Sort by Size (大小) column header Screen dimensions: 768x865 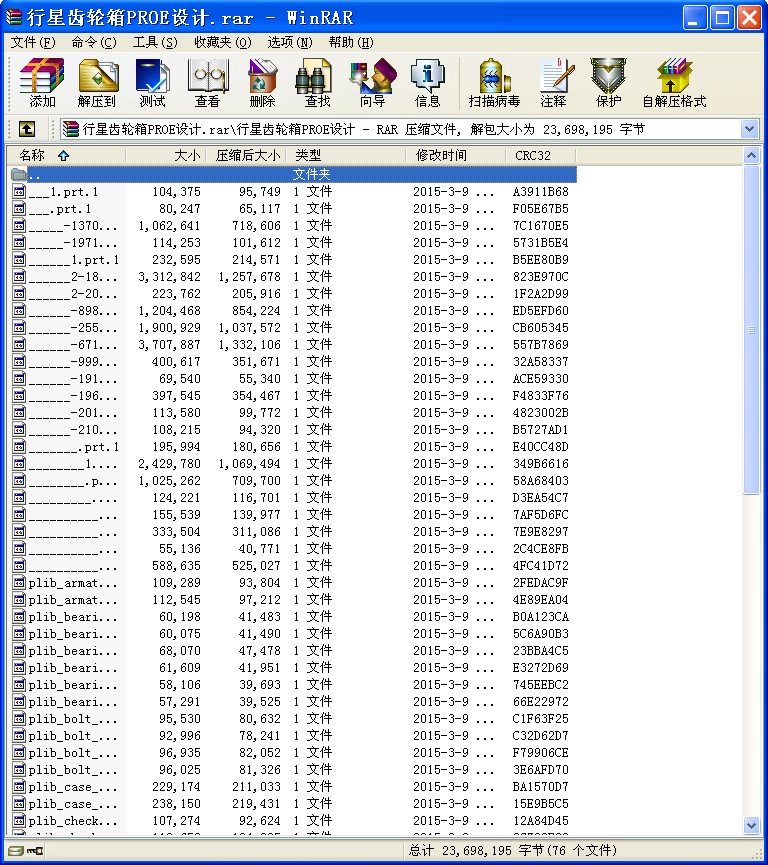click(x=166, y=156)
